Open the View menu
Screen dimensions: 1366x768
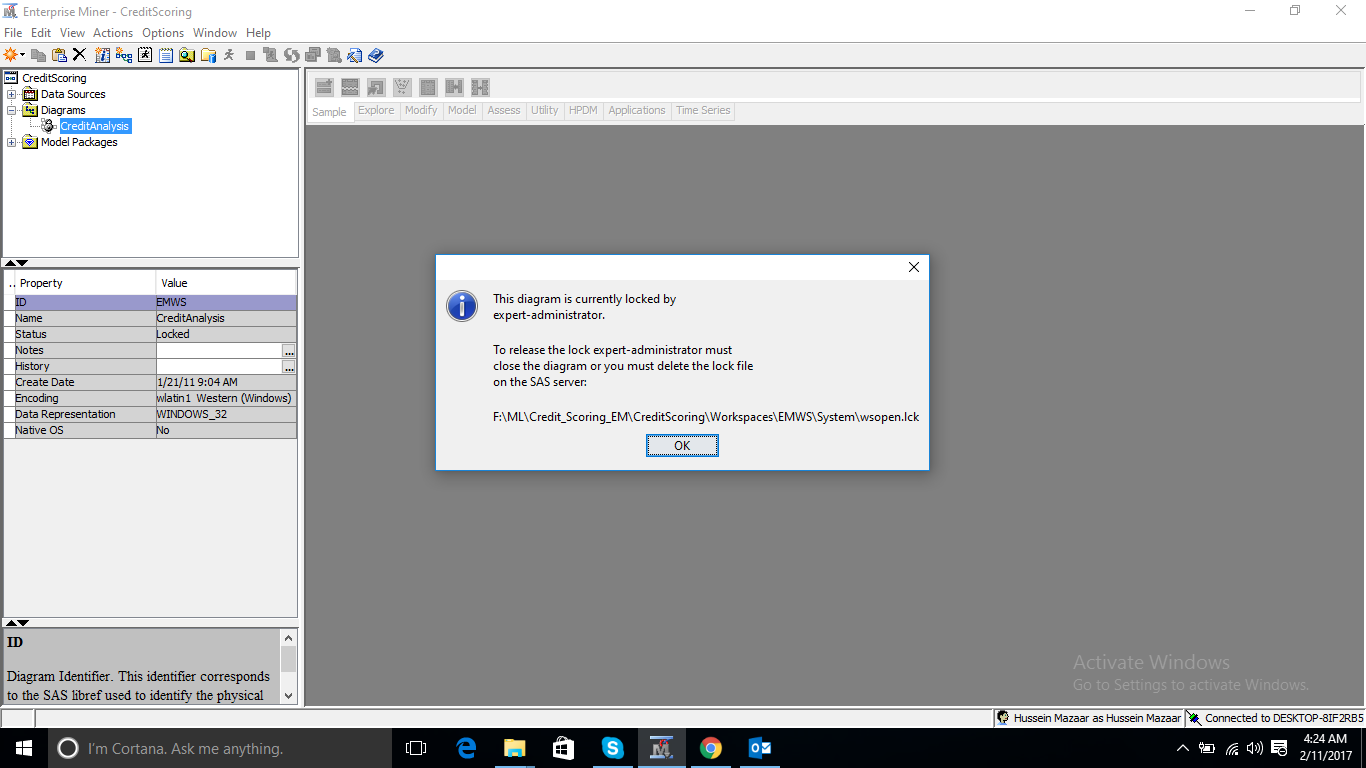click(x=72, y=33)
